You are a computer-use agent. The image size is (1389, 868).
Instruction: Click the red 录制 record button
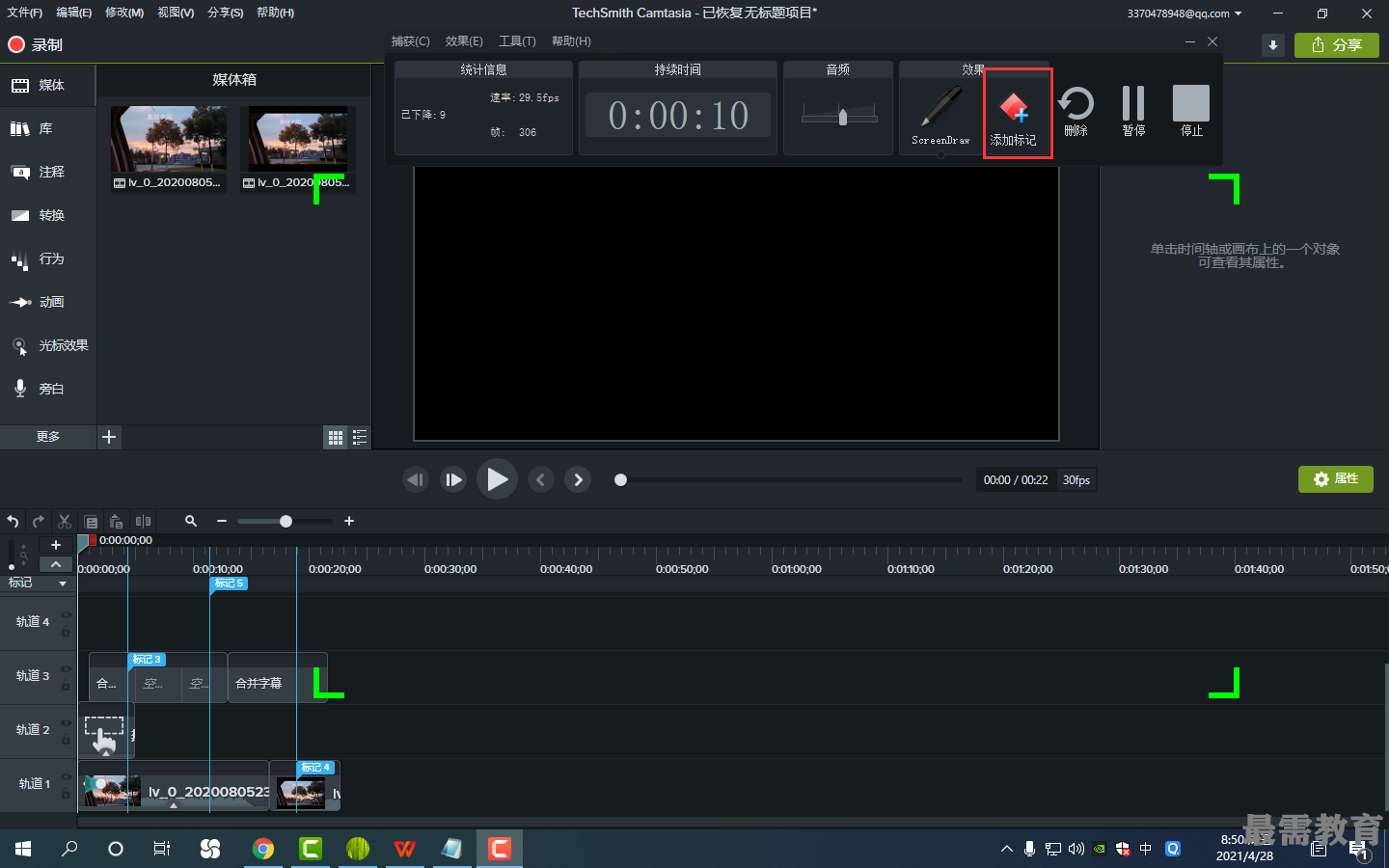click(35, 44)
